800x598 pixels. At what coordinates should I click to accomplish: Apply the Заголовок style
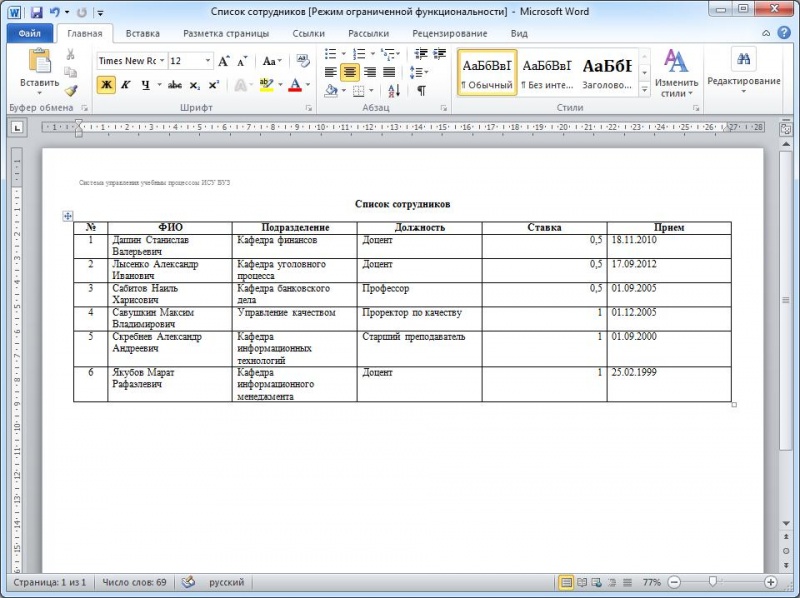[607, 72]
